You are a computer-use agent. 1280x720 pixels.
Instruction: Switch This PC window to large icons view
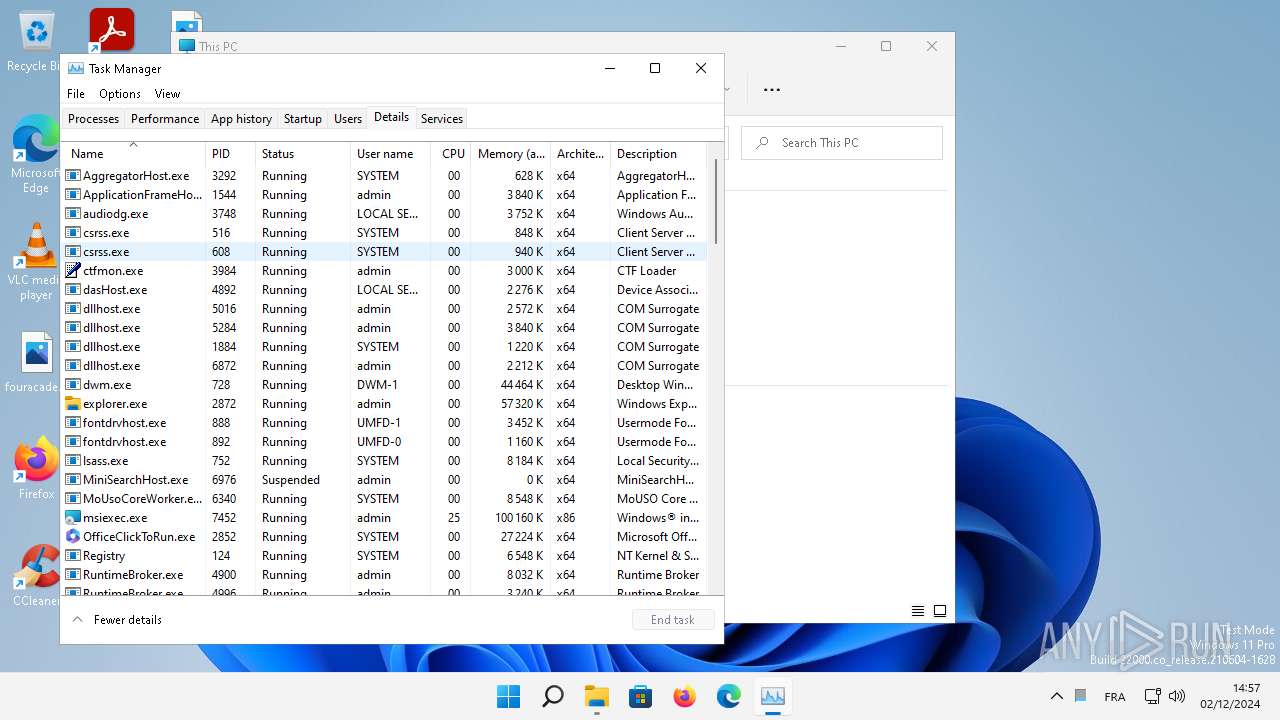[x=940, y=611]
